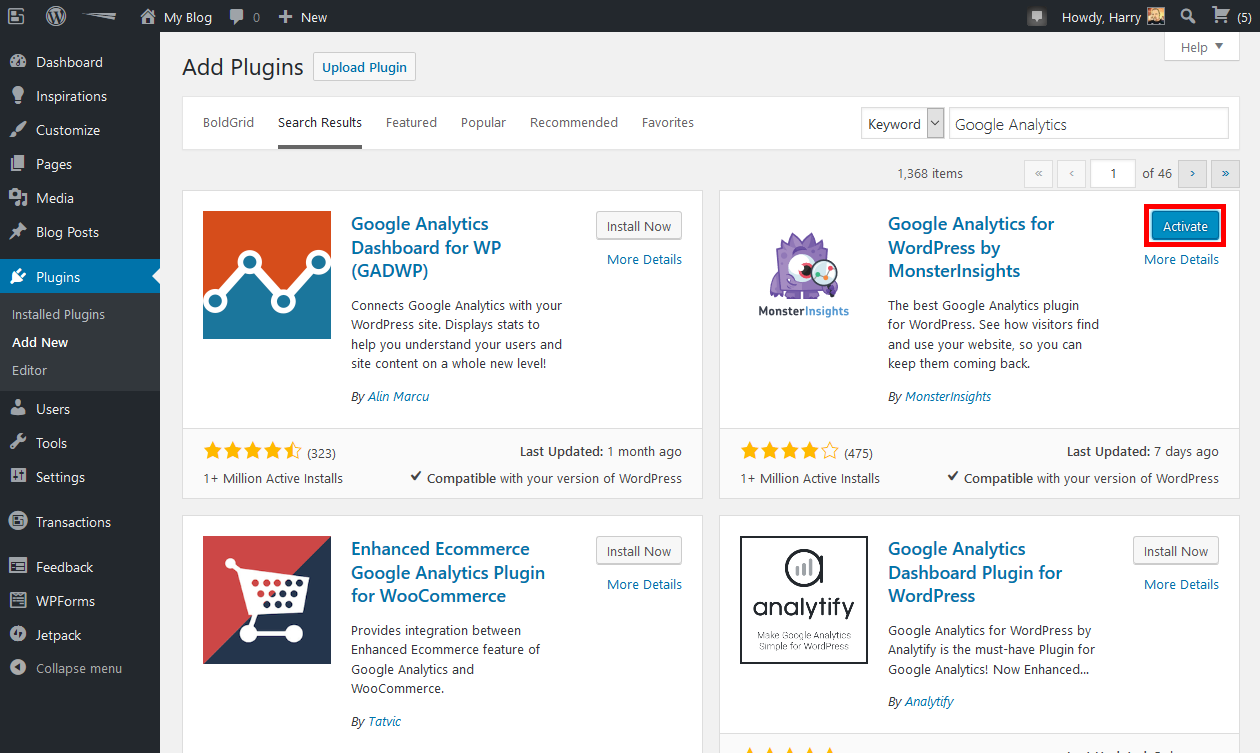
Task: Open the Favorites plugins tab
Action: point(668,122)
